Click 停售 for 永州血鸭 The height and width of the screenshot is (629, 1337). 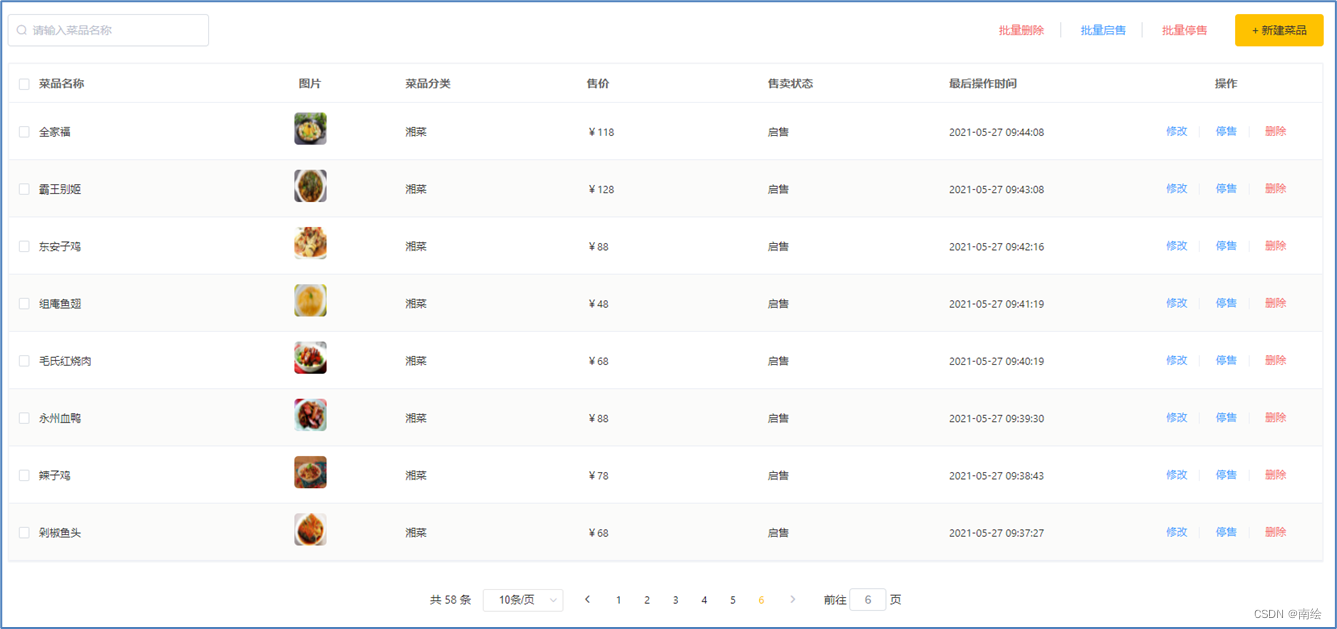click(x=1226, y=417)
